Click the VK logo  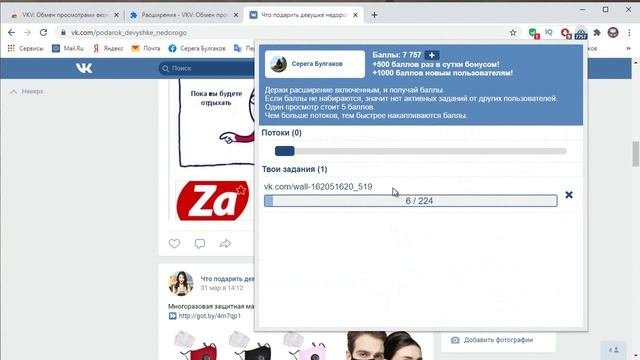[x=84, y=68]
